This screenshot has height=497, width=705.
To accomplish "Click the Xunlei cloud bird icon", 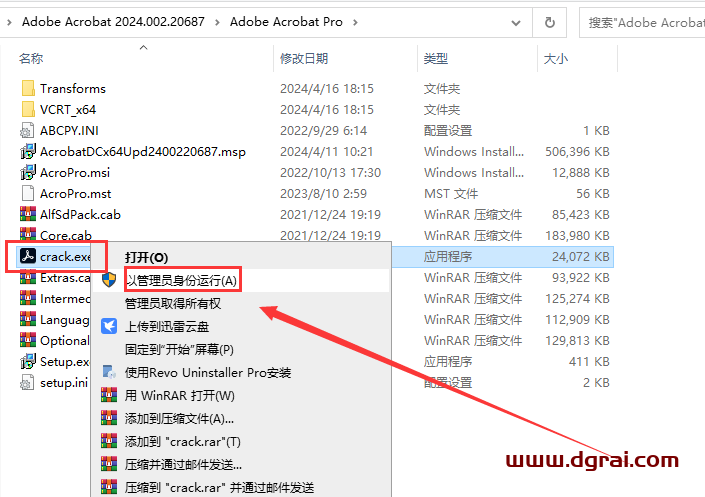I will [x=109, y=326].
